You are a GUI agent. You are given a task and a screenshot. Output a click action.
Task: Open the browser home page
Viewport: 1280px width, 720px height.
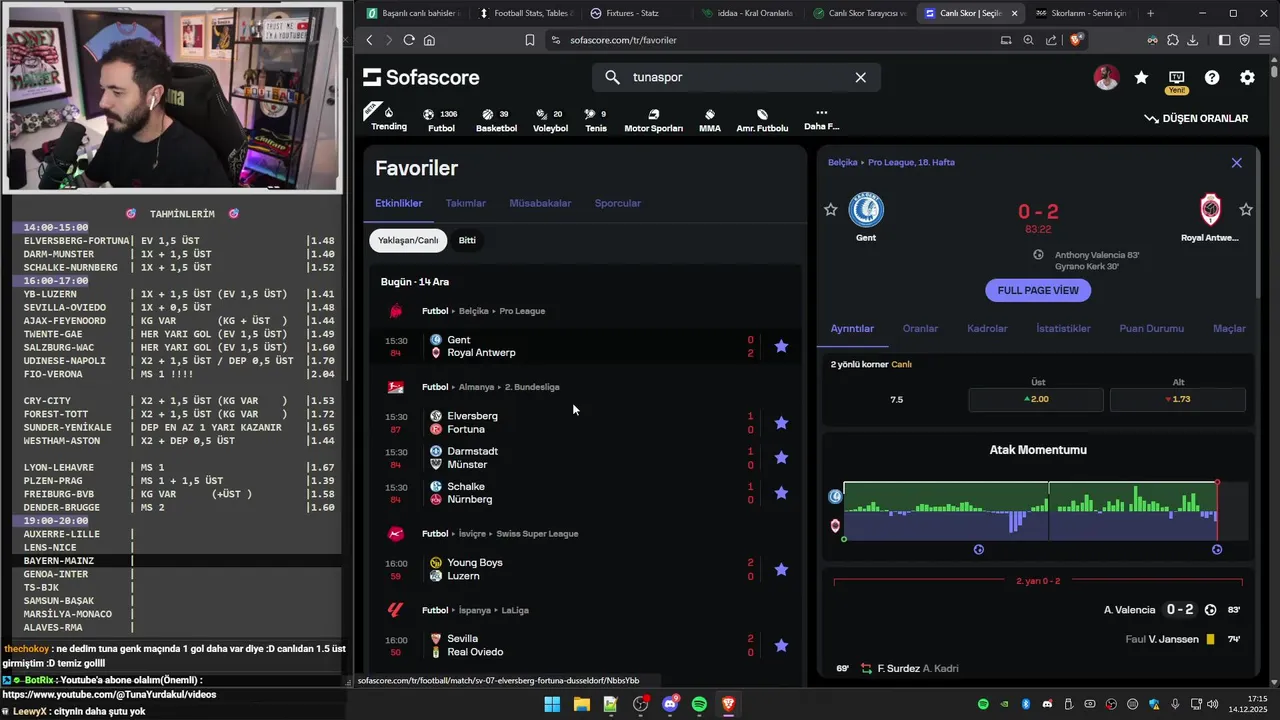coord(429,40)
